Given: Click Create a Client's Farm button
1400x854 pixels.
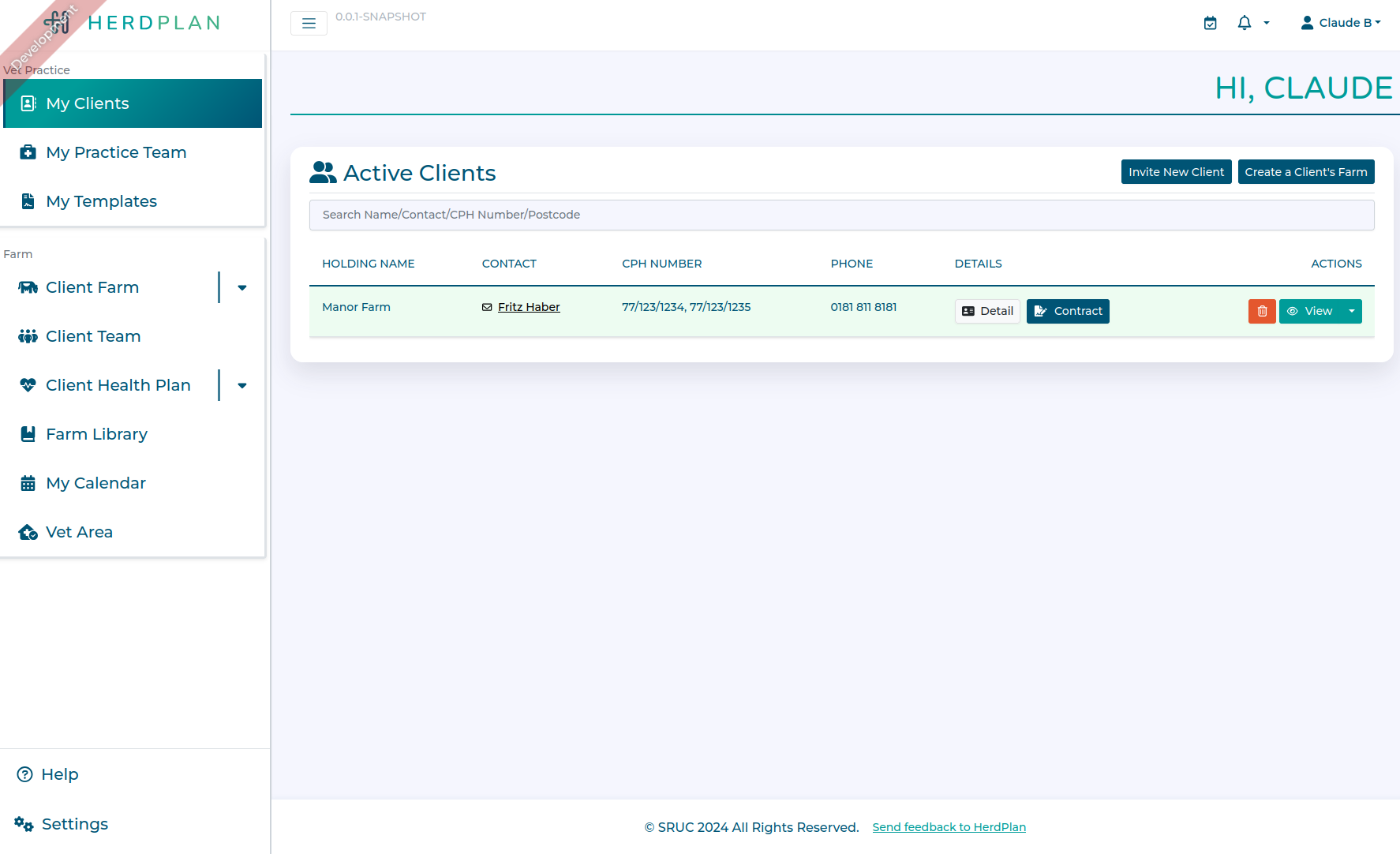Looking at the screenshot, I should [x=1305, y=172].
